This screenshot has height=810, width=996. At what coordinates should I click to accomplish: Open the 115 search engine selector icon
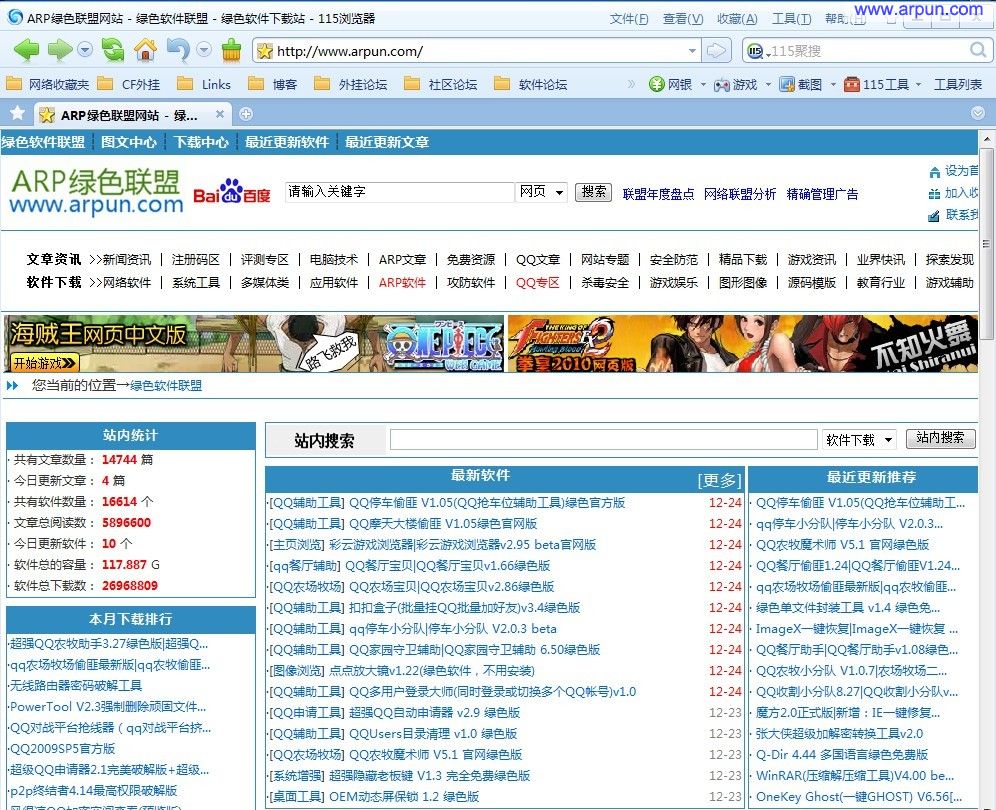point(757,51)
